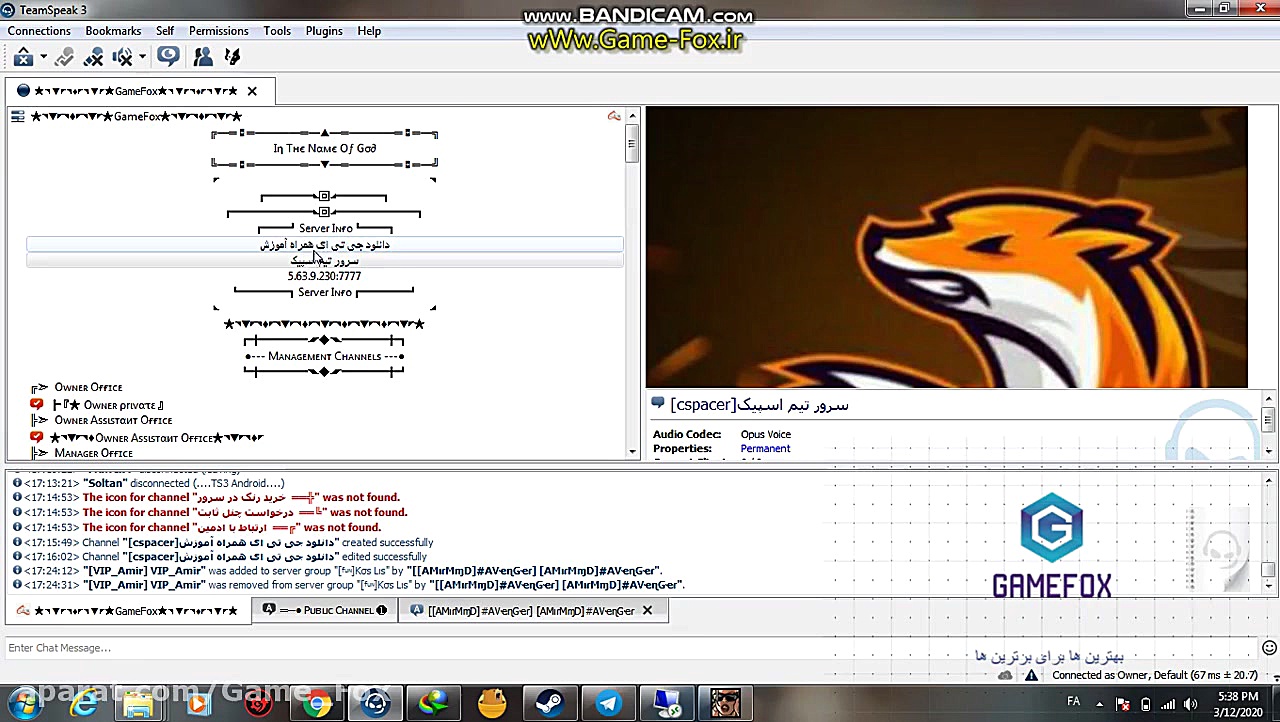Select the upper 'Server Info' spacer row
This screenshot has width=1280, height=722.
[325, 228]
